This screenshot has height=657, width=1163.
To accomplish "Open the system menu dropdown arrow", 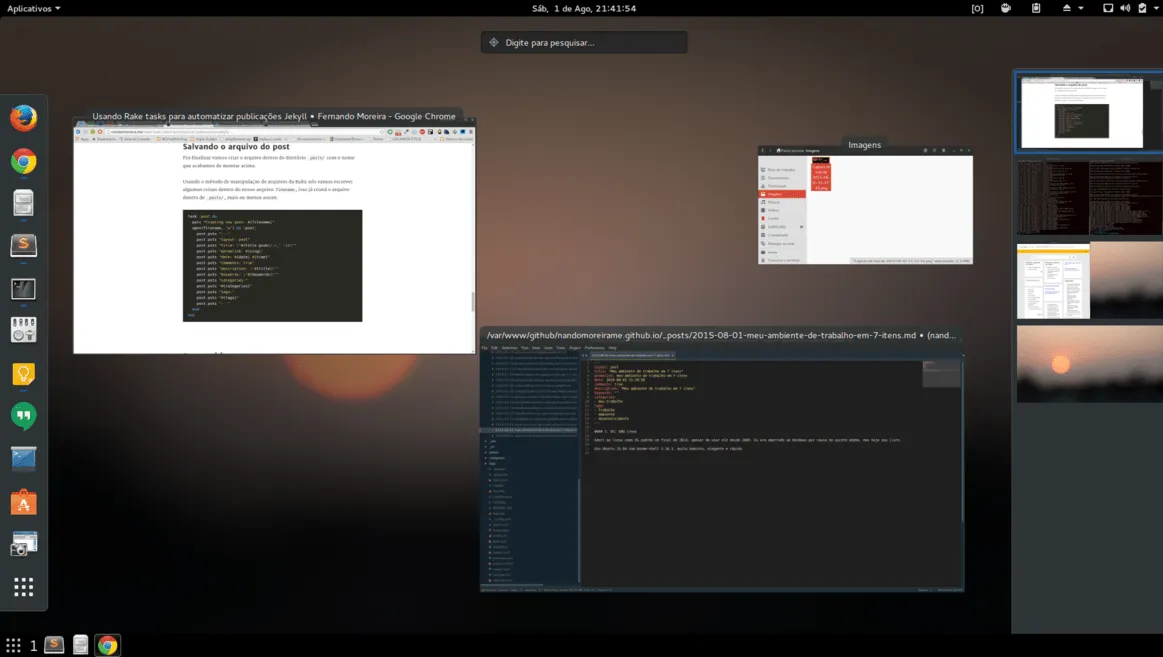I will point(1156,8).
